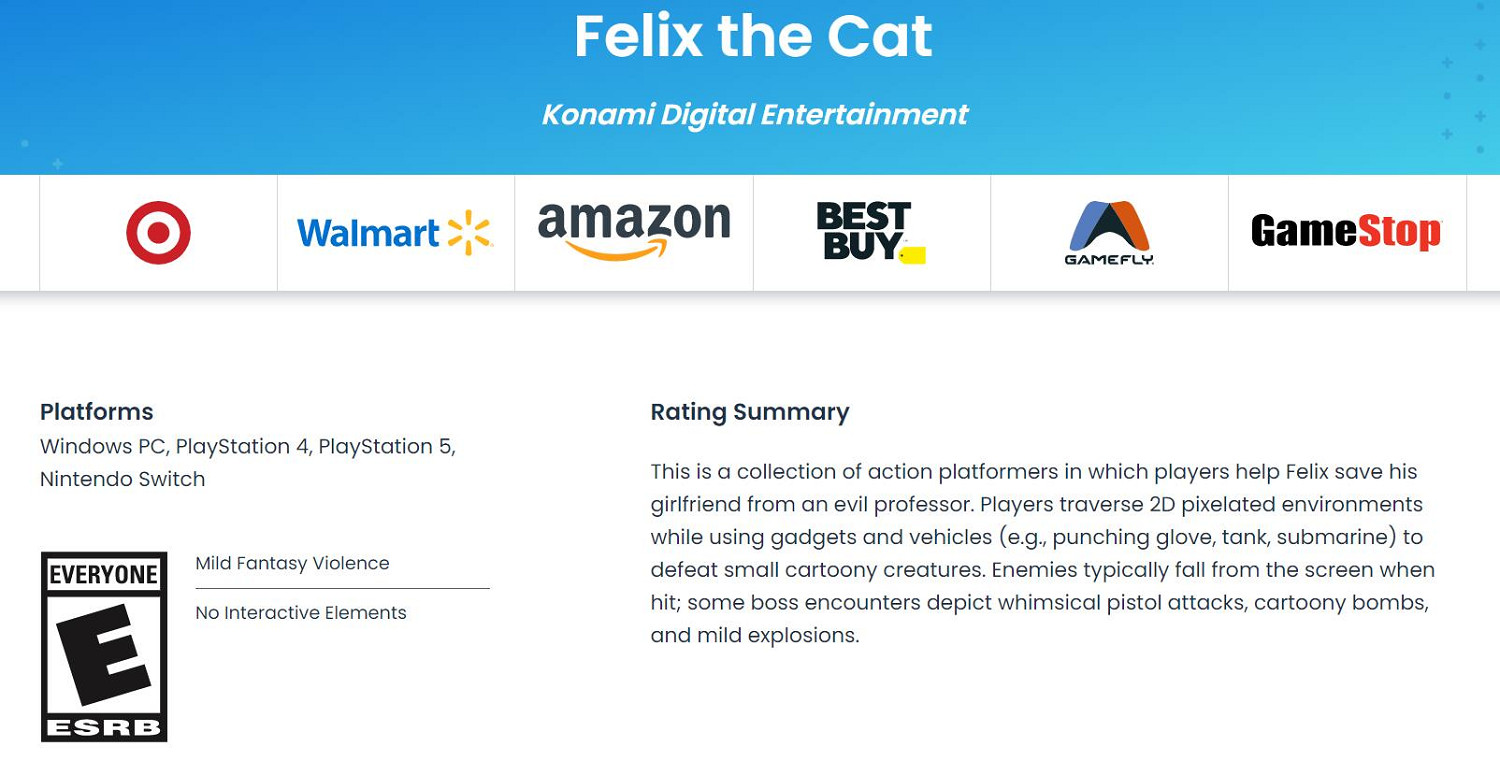Select the Konami Digital Entertainment publisher name
The image size is (1500, 775).
[755, 114]
